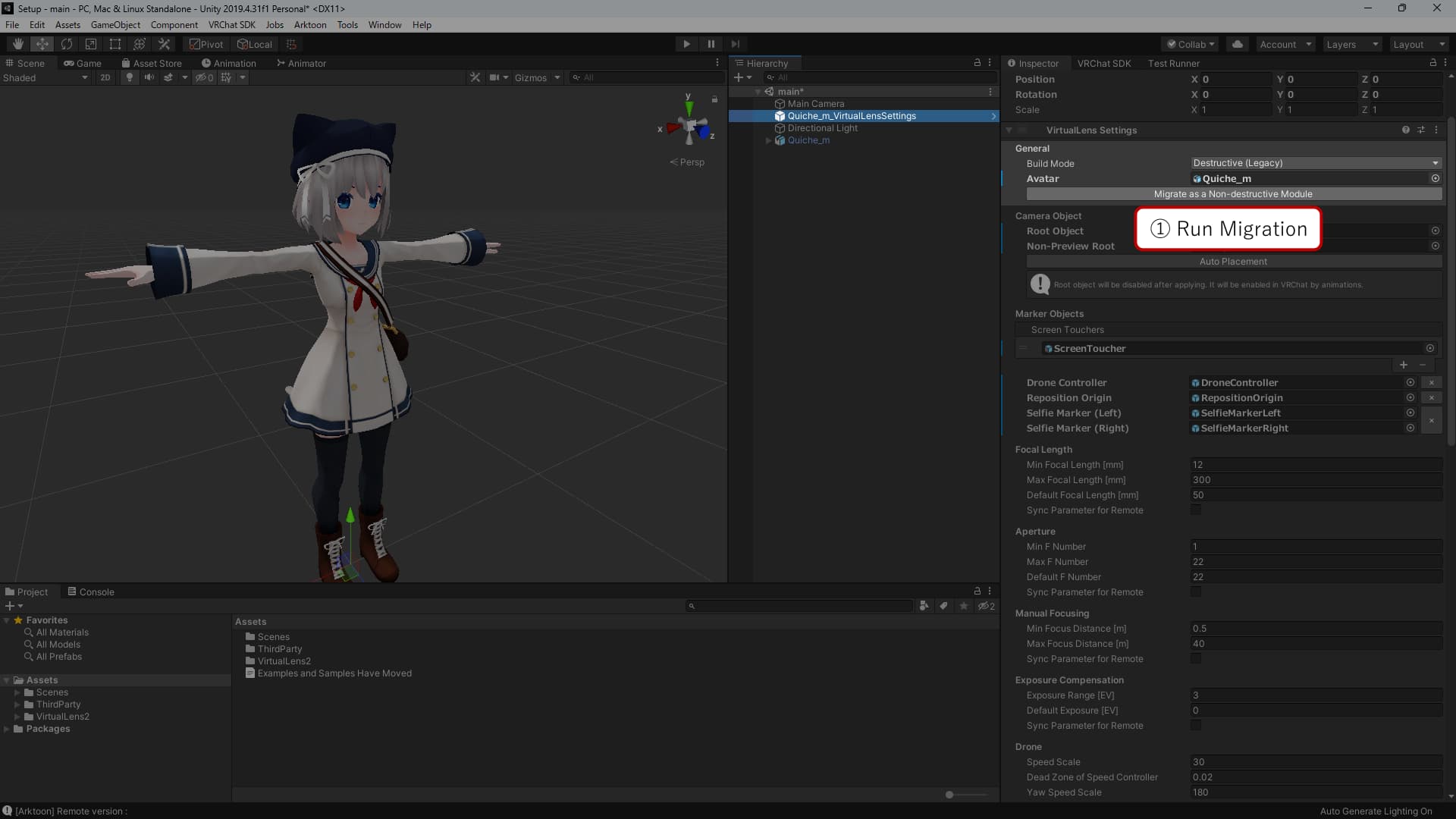This screenshot has height=819, width=1456.
Task: Toggle the Scene view gizmo lock
Action: click(x=714, y=99)
